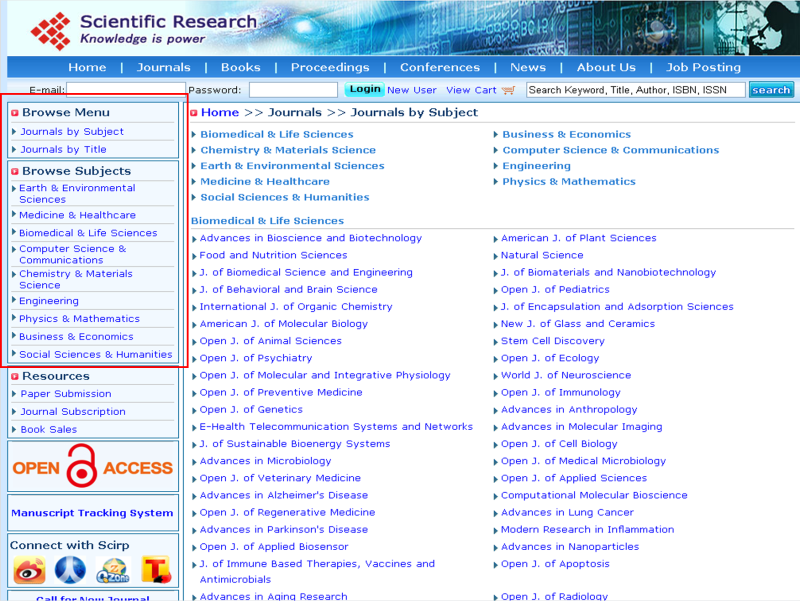The height and width of the screenshot is (601, 800).
Task: Browse Biomedical & Life Sciences in sidebar
Action: [x=88, y=233]
